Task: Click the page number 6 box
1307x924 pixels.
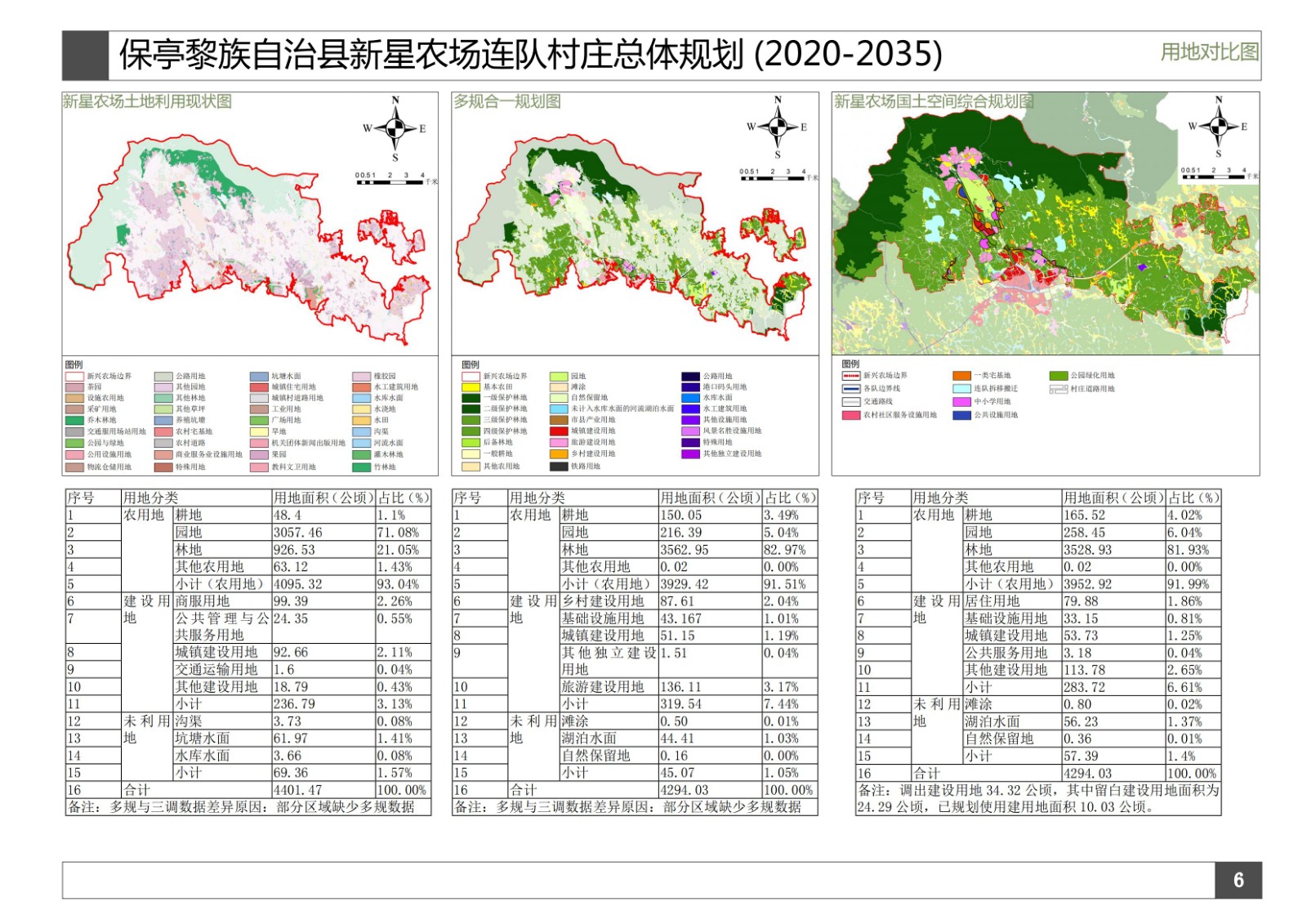Action: pos(1238,880)
